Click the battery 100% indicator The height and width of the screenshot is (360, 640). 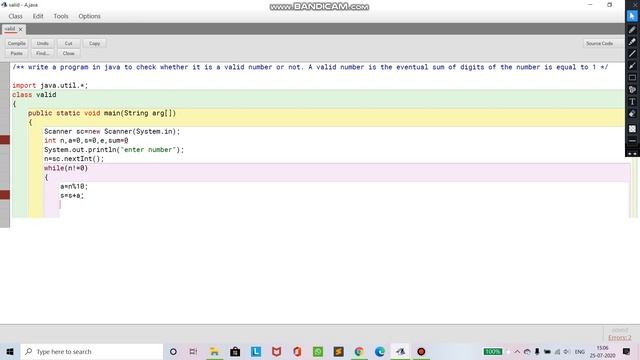pyautogui.click(x=493, y=351)
